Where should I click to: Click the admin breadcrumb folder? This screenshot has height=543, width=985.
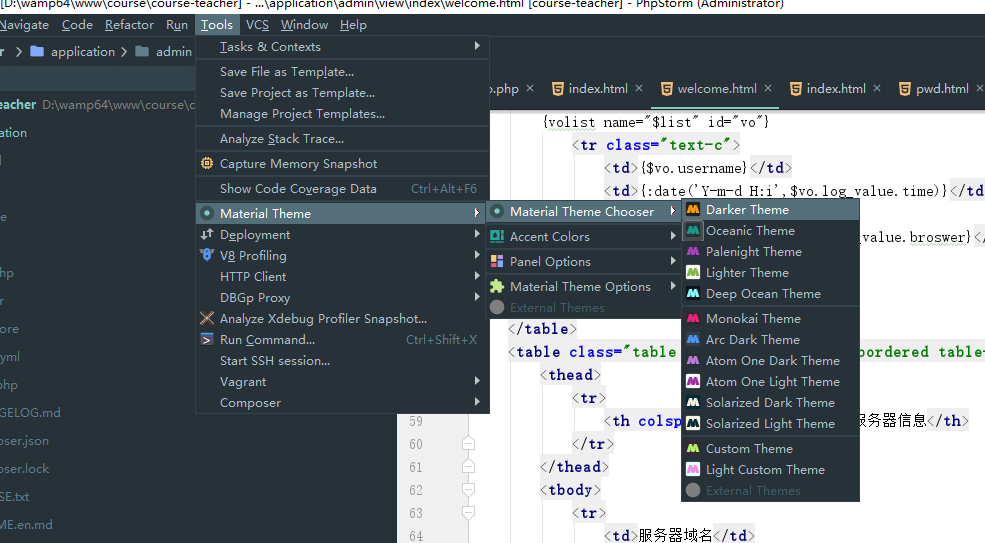tap(164, 52)
